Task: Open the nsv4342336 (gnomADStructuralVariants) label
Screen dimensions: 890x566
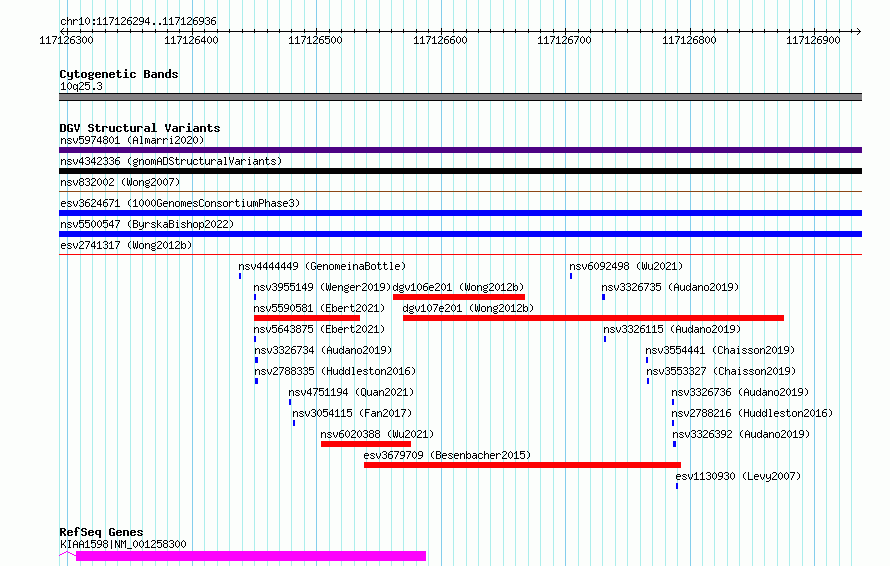Action: pos(171,161)
